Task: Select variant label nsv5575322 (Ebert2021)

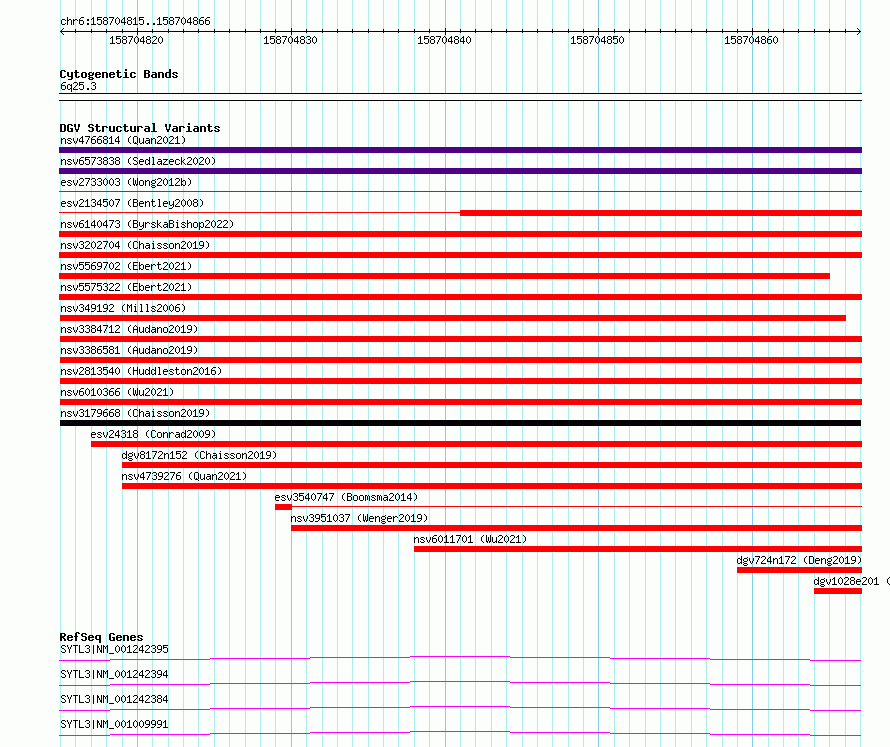Action: 126,287
